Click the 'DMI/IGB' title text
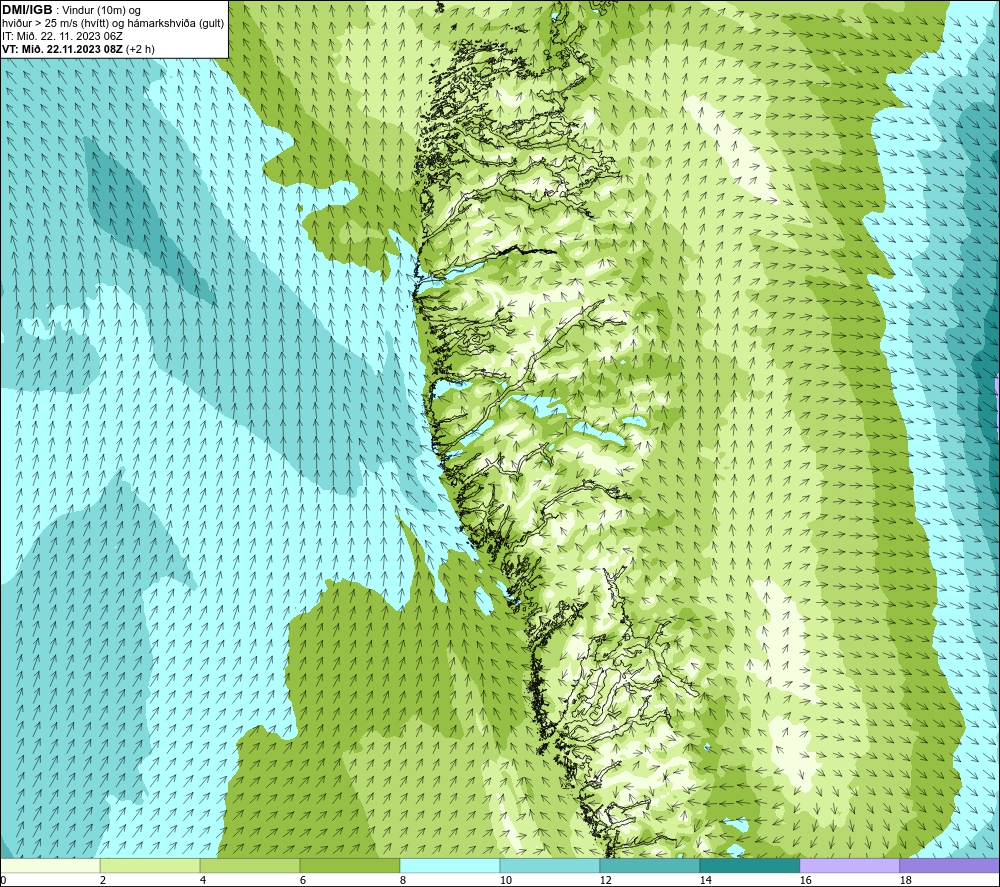This screenshot has height=887, width=1000. point(27,10)
